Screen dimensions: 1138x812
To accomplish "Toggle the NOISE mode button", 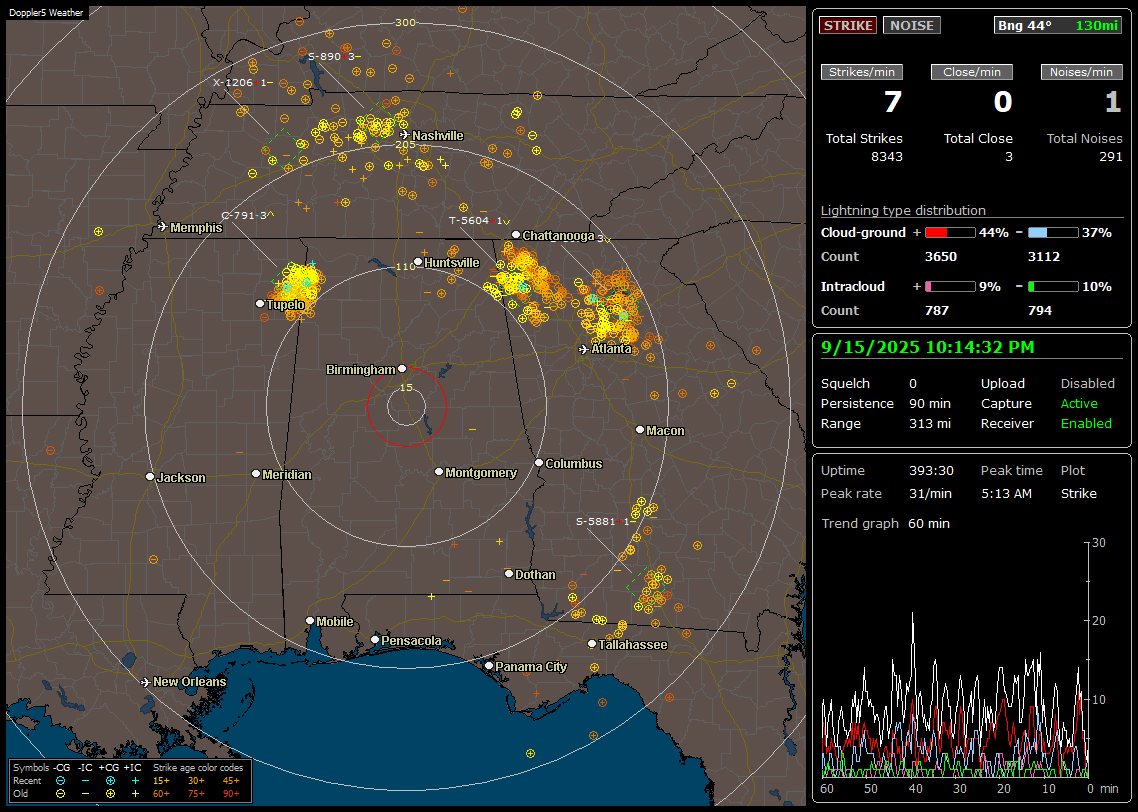I will [912, 25].
